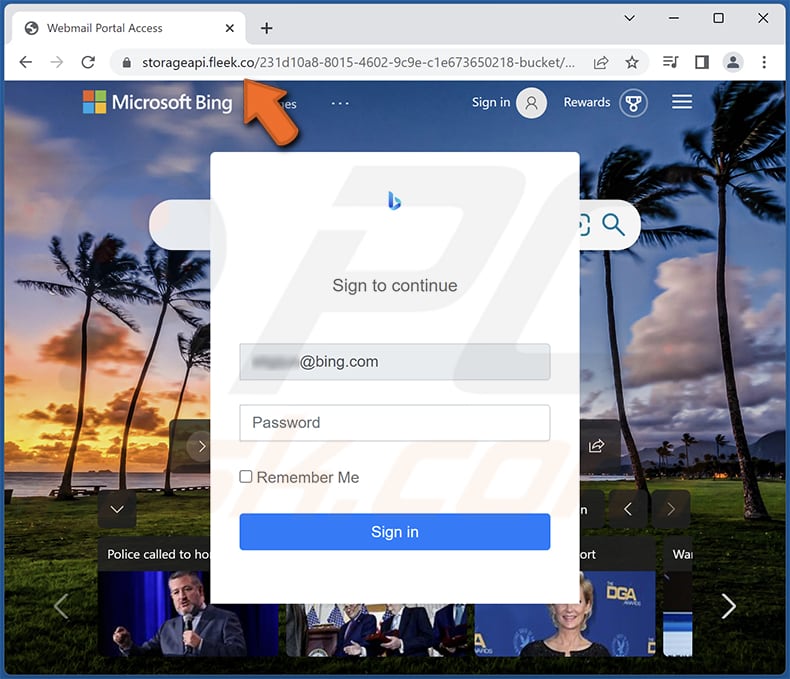Click the @bing.com email field
Screen dimensions: 790x679
pos(394,362)
